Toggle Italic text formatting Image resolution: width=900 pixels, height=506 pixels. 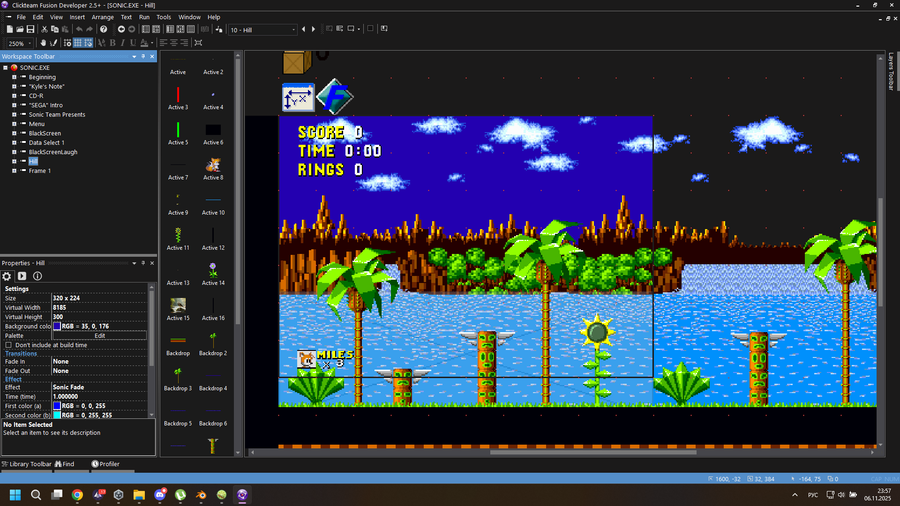122,43
